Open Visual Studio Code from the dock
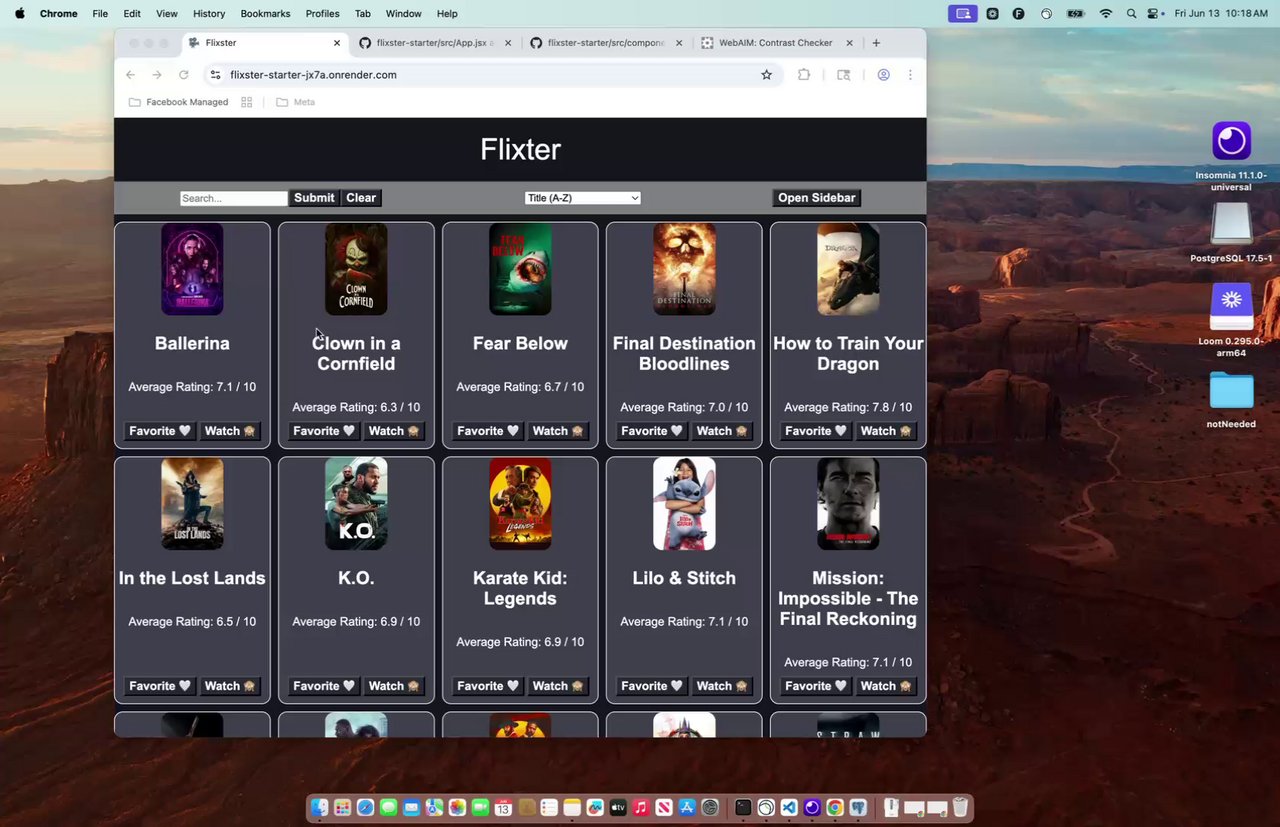The height and width of the screenshot is (827, 1280). [789, 808]
